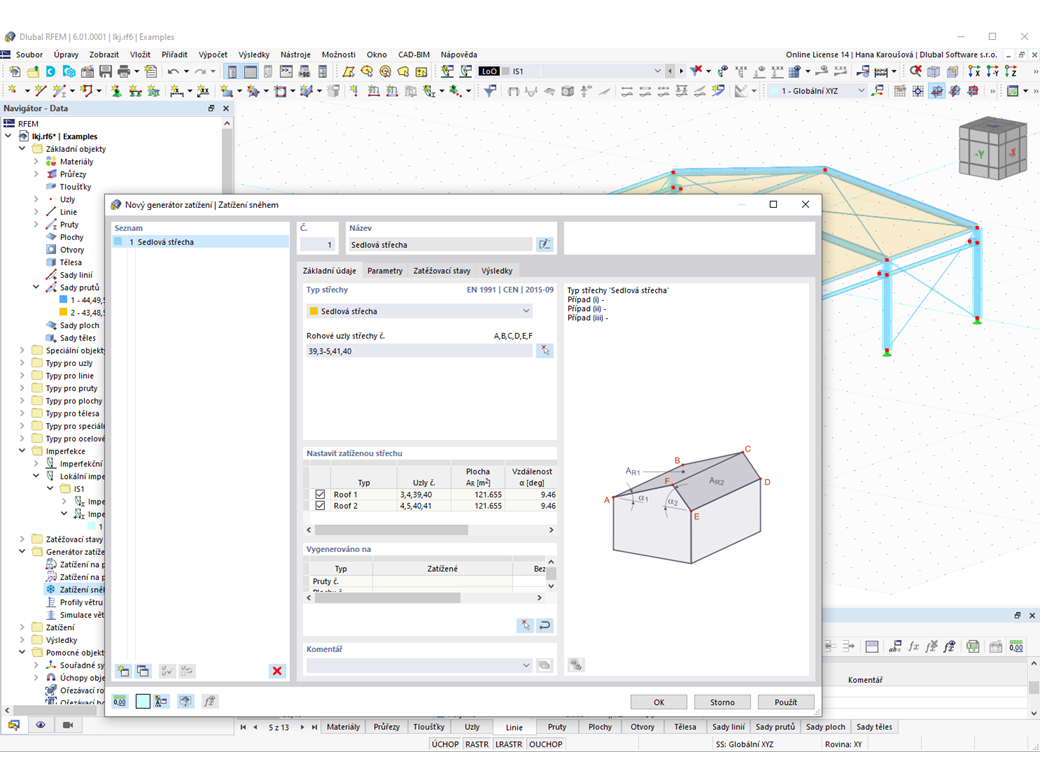Click the eye view icon at navigator bottom

[40, 725]
